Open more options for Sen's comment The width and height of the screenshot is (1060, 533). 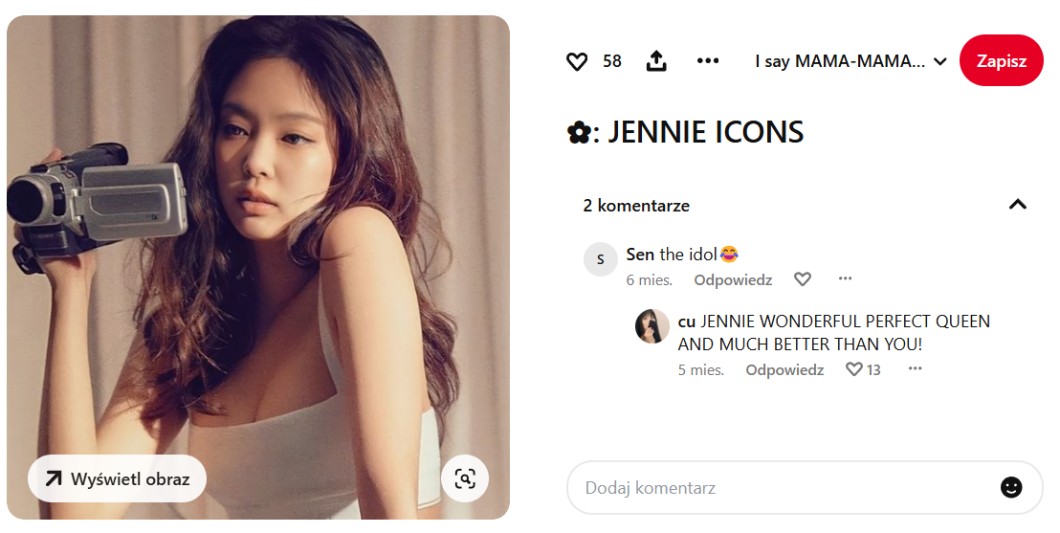click(845, 279)
